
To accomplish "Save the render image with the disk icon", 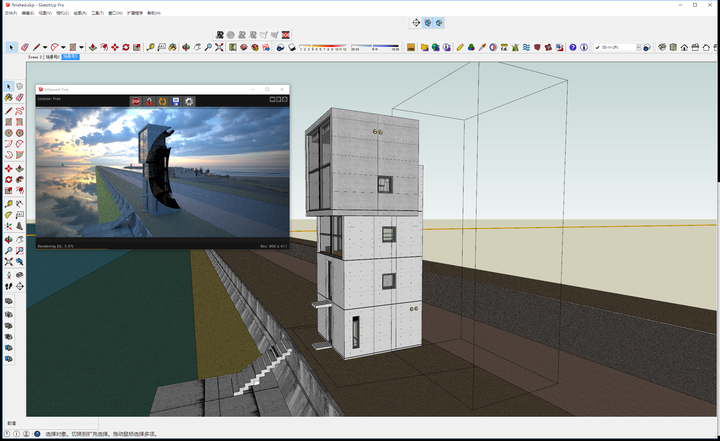I will (175, 101).
